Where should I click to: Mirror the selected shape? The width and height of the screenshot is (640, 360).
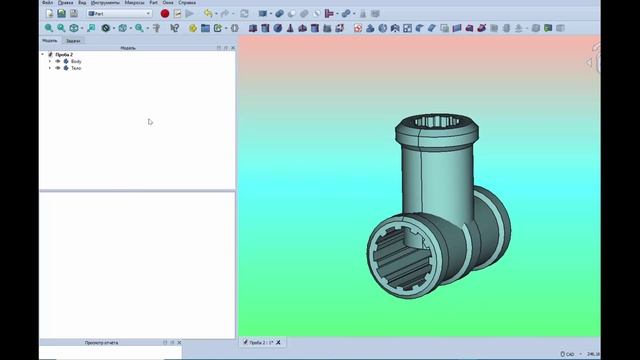[x=395, y=28]
